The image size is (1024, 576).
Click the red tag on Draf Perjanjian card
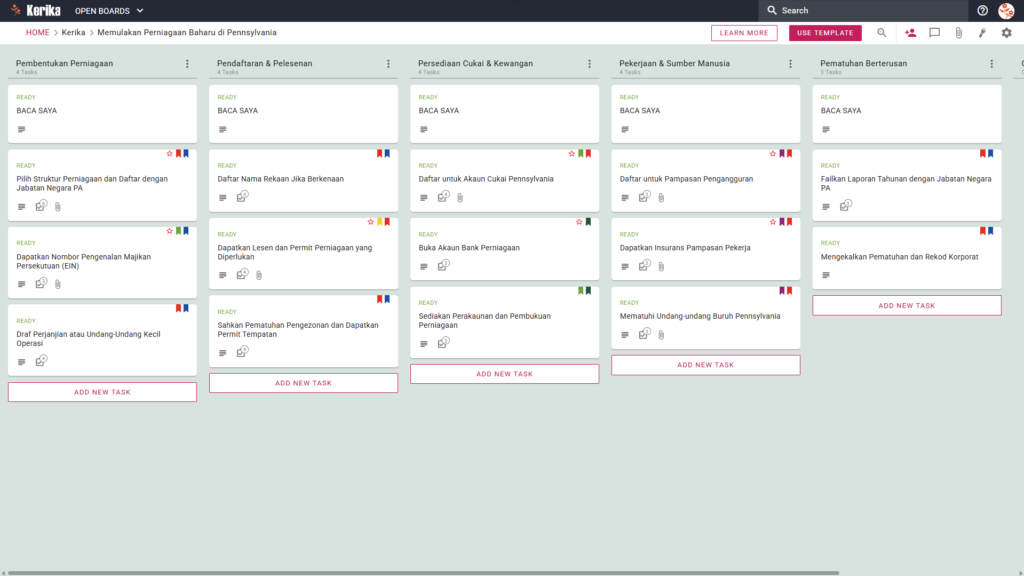point(178,308)
